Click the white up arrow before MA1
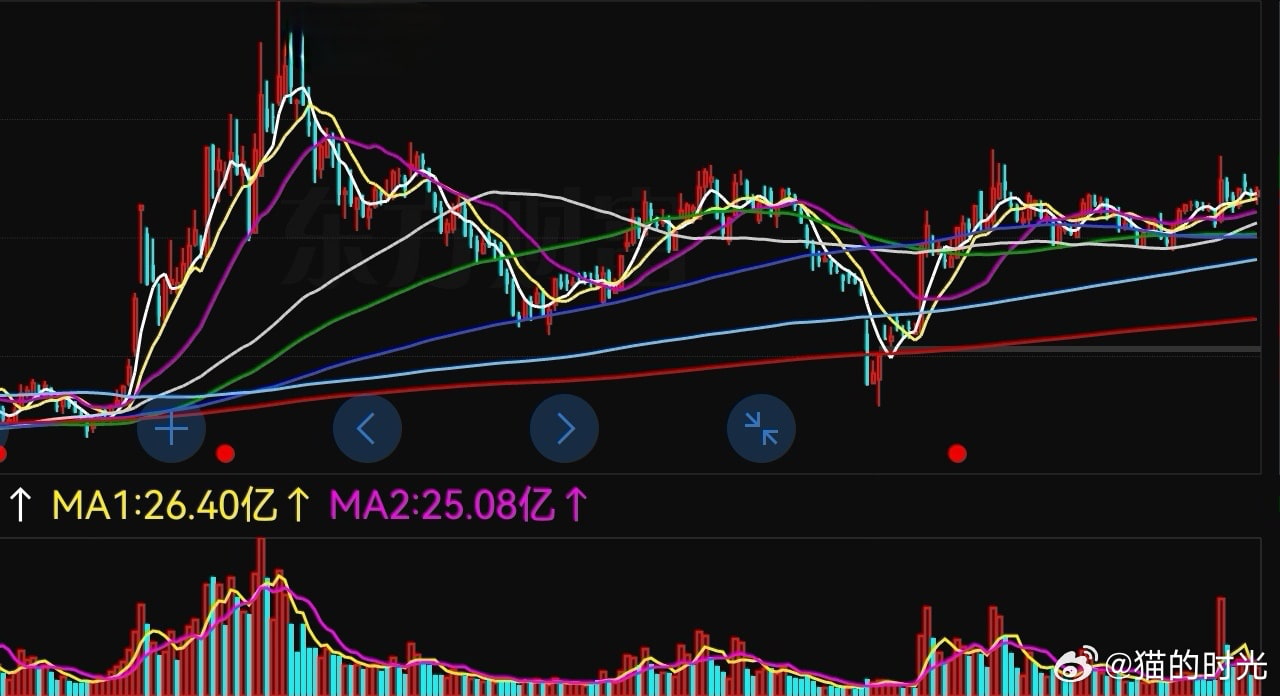The height and width of the screenshot is (696, 1280). tap(20, 506)
